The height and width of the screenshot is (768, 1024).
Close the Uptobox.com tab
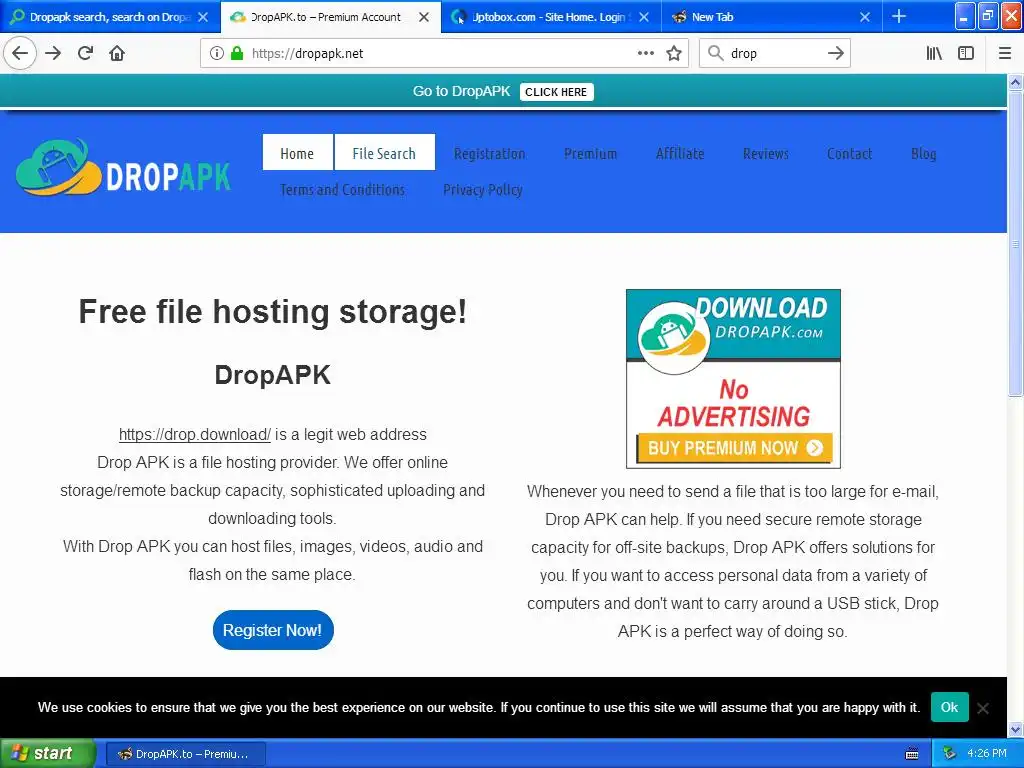click(644, 17)
